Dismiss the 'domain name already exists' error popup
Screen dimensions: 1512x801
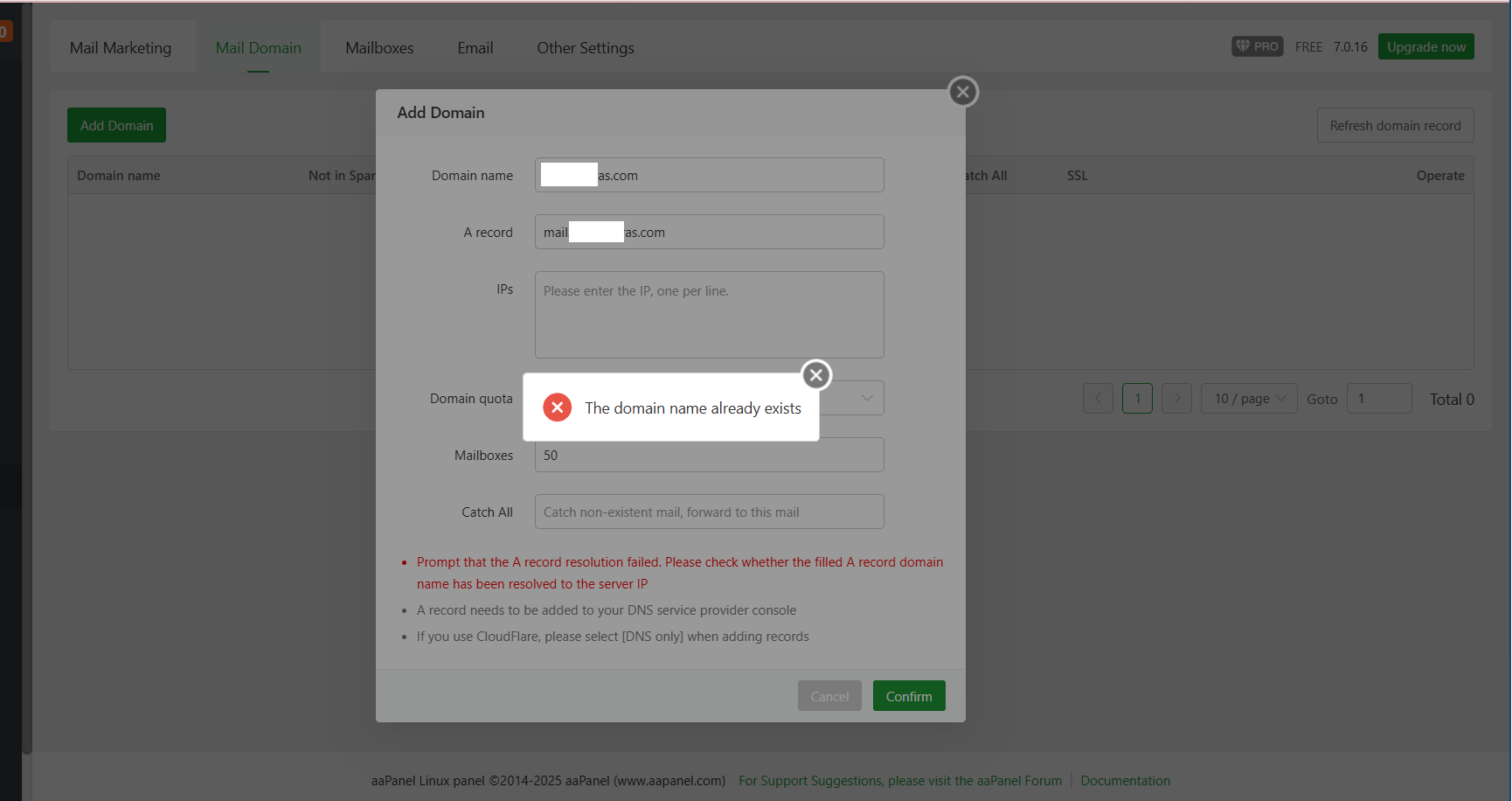[x=816, y=375]
